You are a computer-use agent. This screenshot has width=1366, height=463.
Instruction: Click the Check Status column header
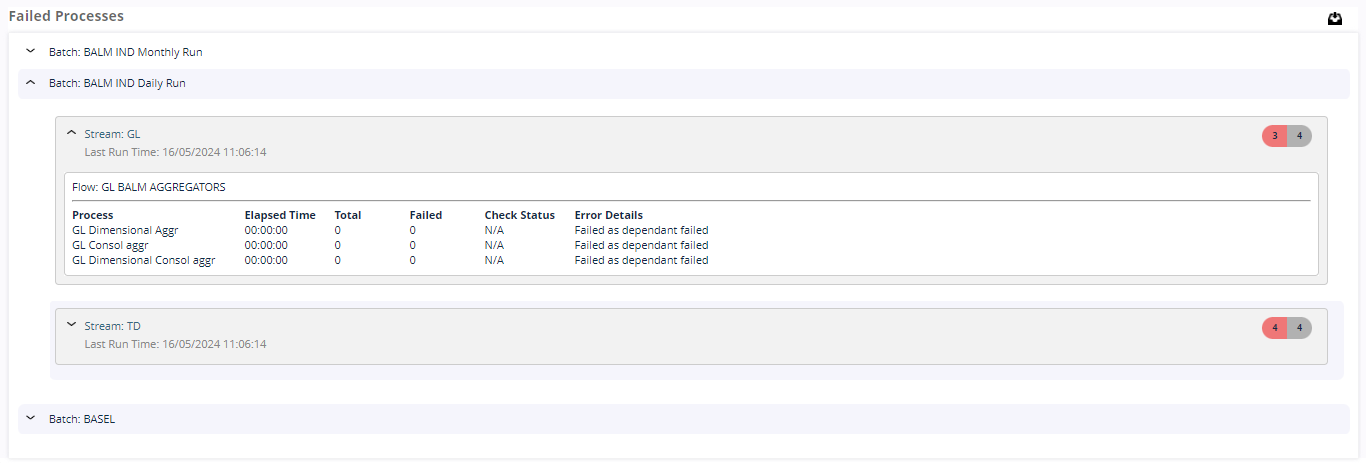pyautogui.click(x=520, y=215)
